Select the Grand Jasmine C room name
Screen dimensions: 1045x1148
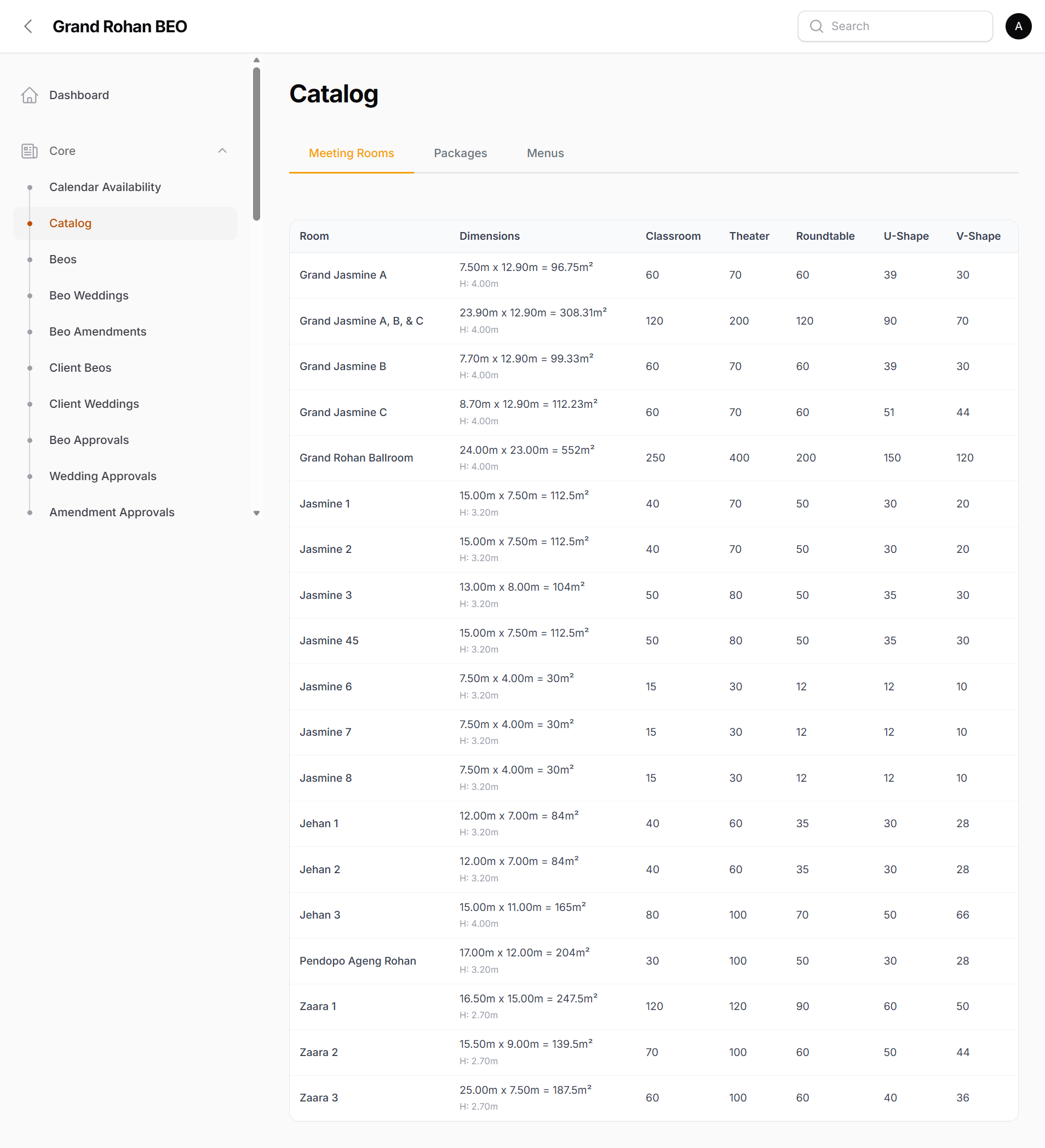tap(343, 412)
